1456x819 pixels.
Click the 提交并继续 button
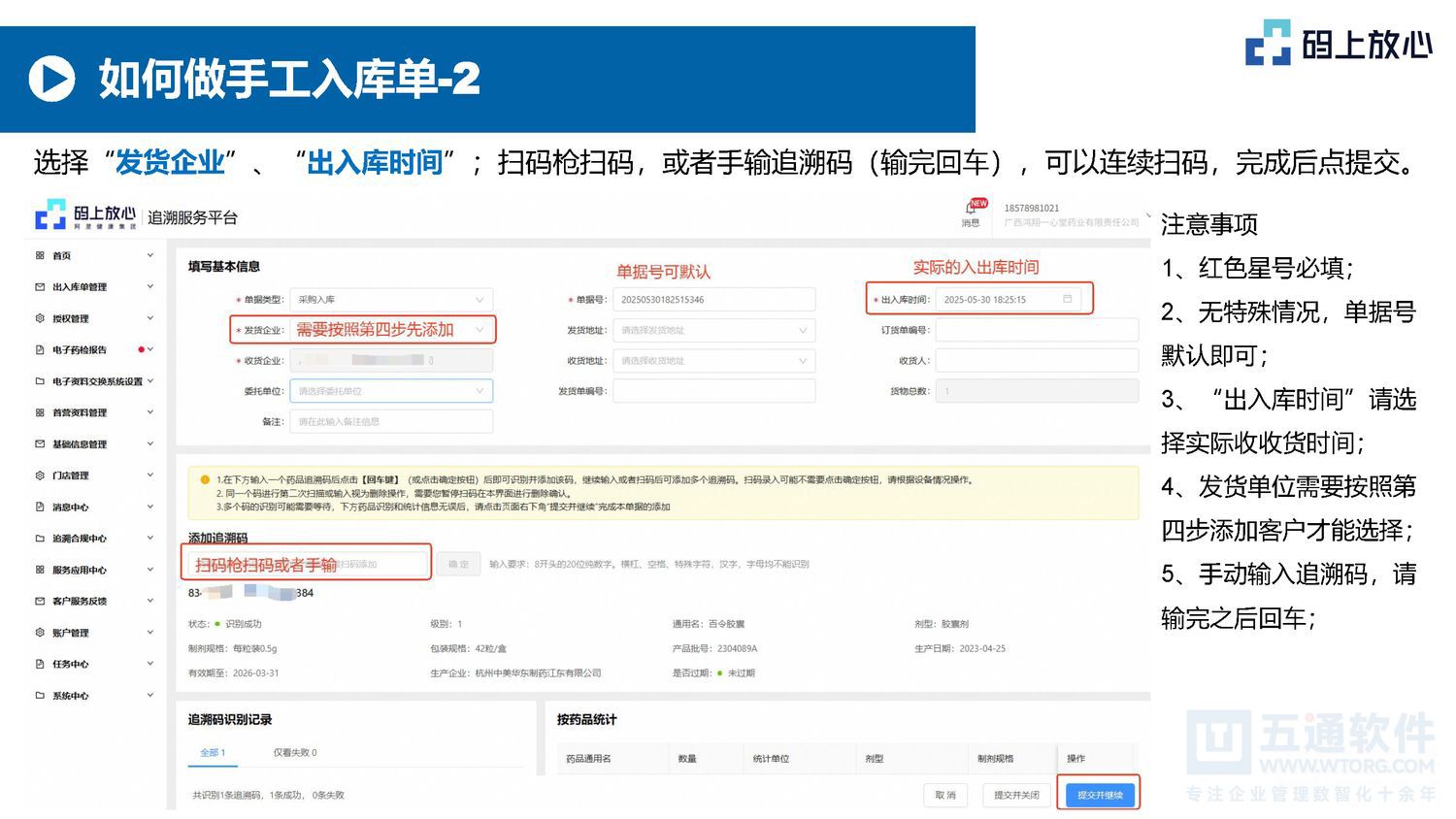[1098, 794]
